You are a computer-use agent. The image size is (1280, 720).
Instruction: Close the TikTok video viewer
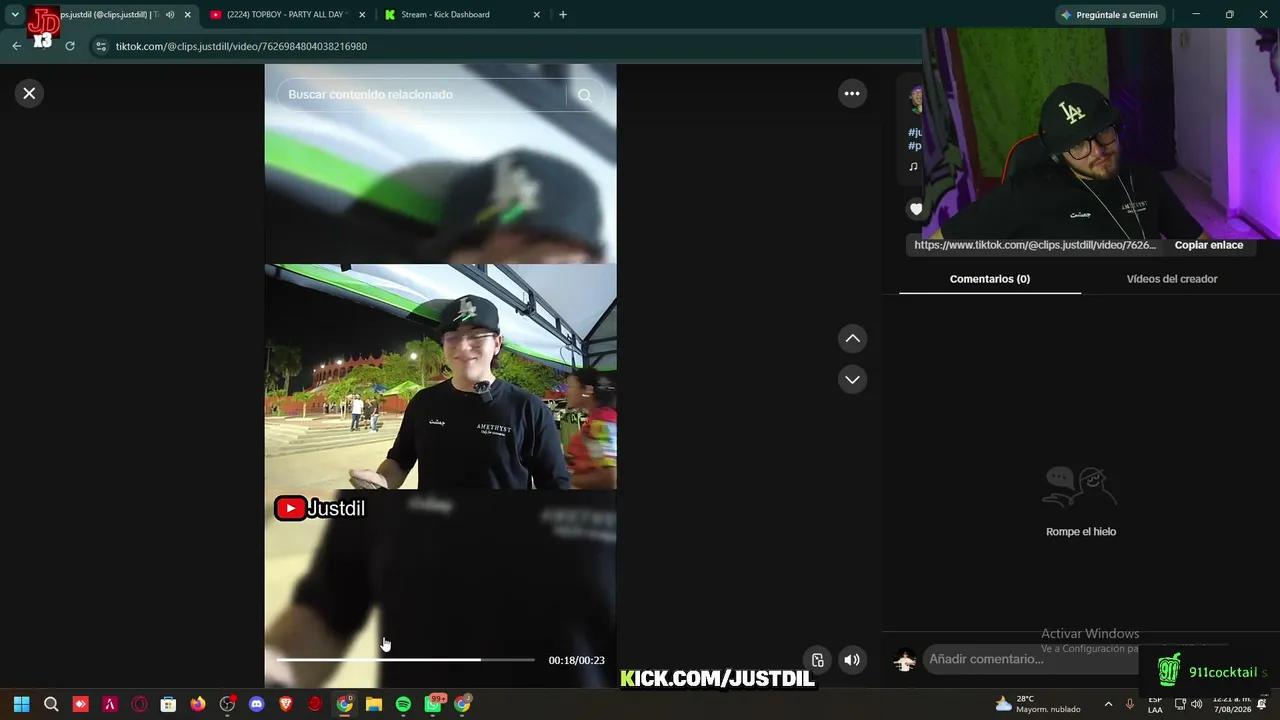(x=29, y=93)
